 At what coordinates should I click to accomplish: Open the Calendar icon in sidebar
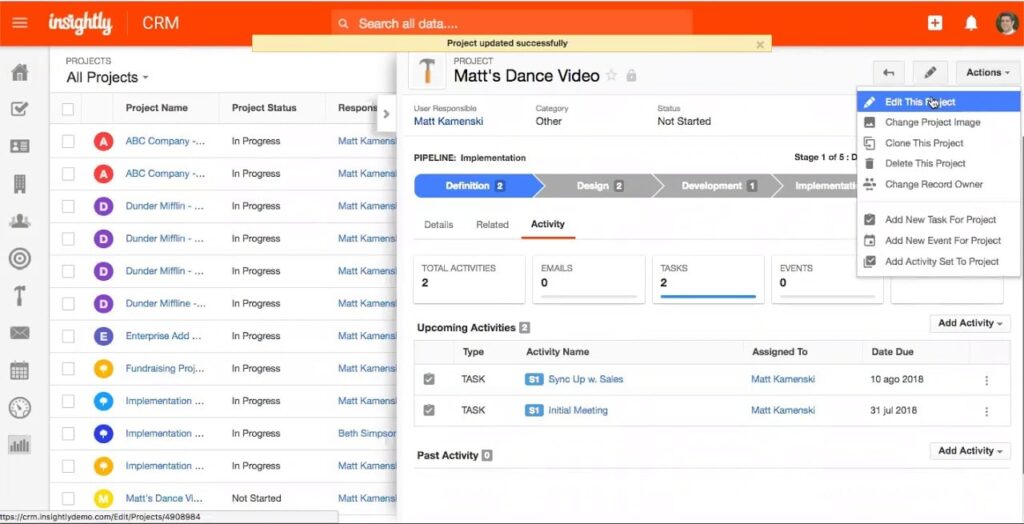click(x=19, y=371)
